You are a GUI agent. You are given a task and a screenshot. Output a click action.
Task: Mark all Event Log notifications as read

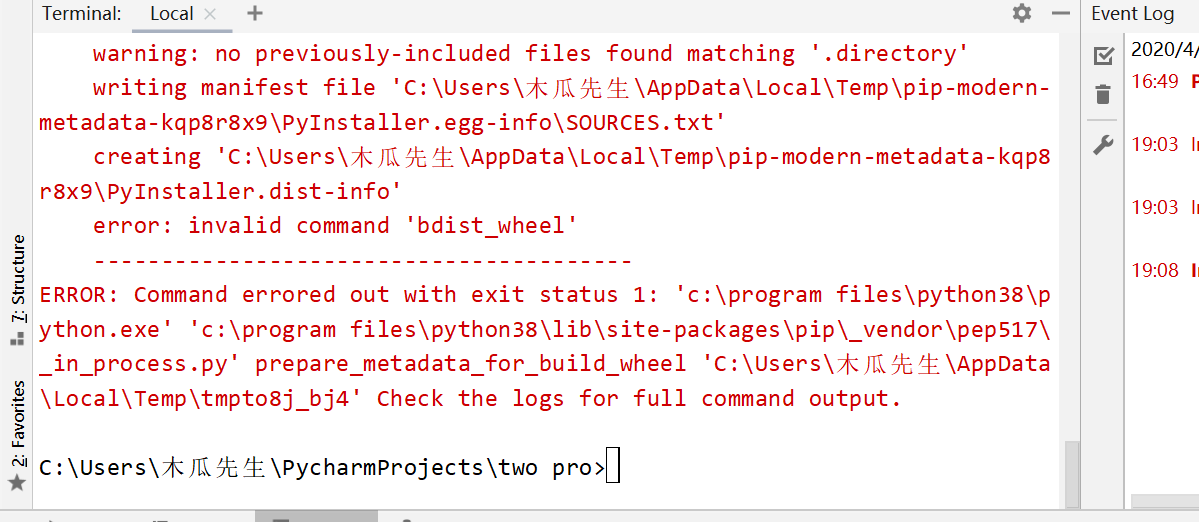click(1103, 56)
